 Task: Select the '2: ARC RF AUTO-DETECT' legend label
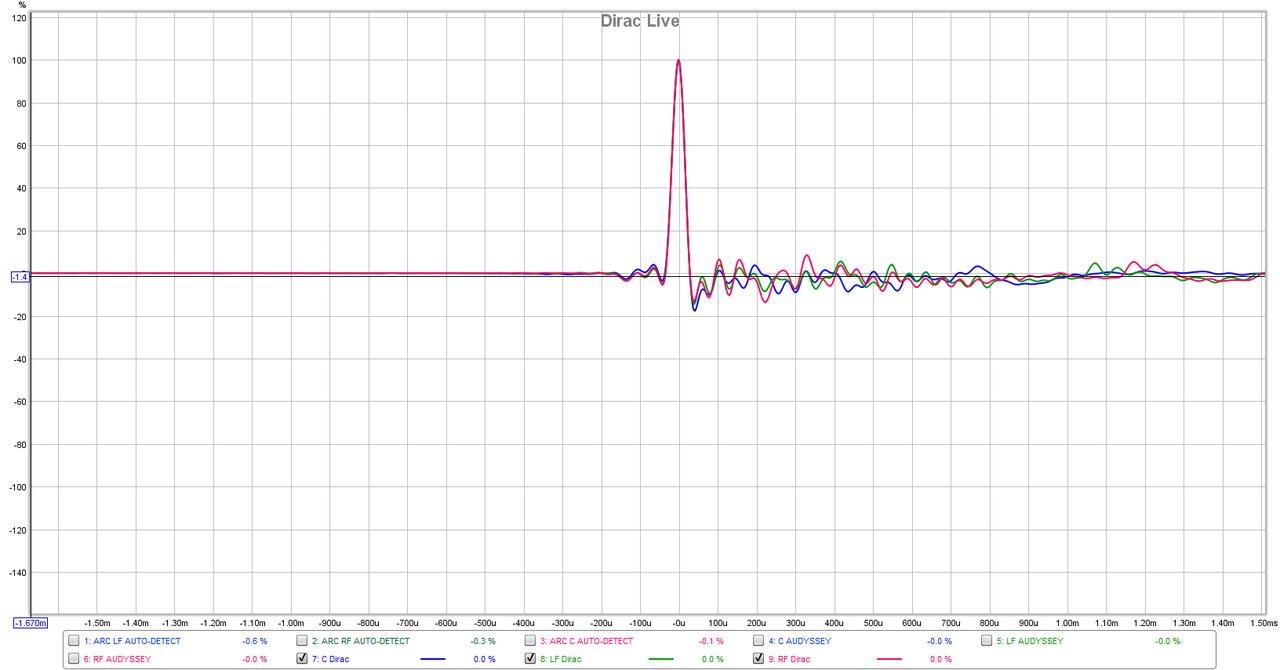[x=360, y=641]
